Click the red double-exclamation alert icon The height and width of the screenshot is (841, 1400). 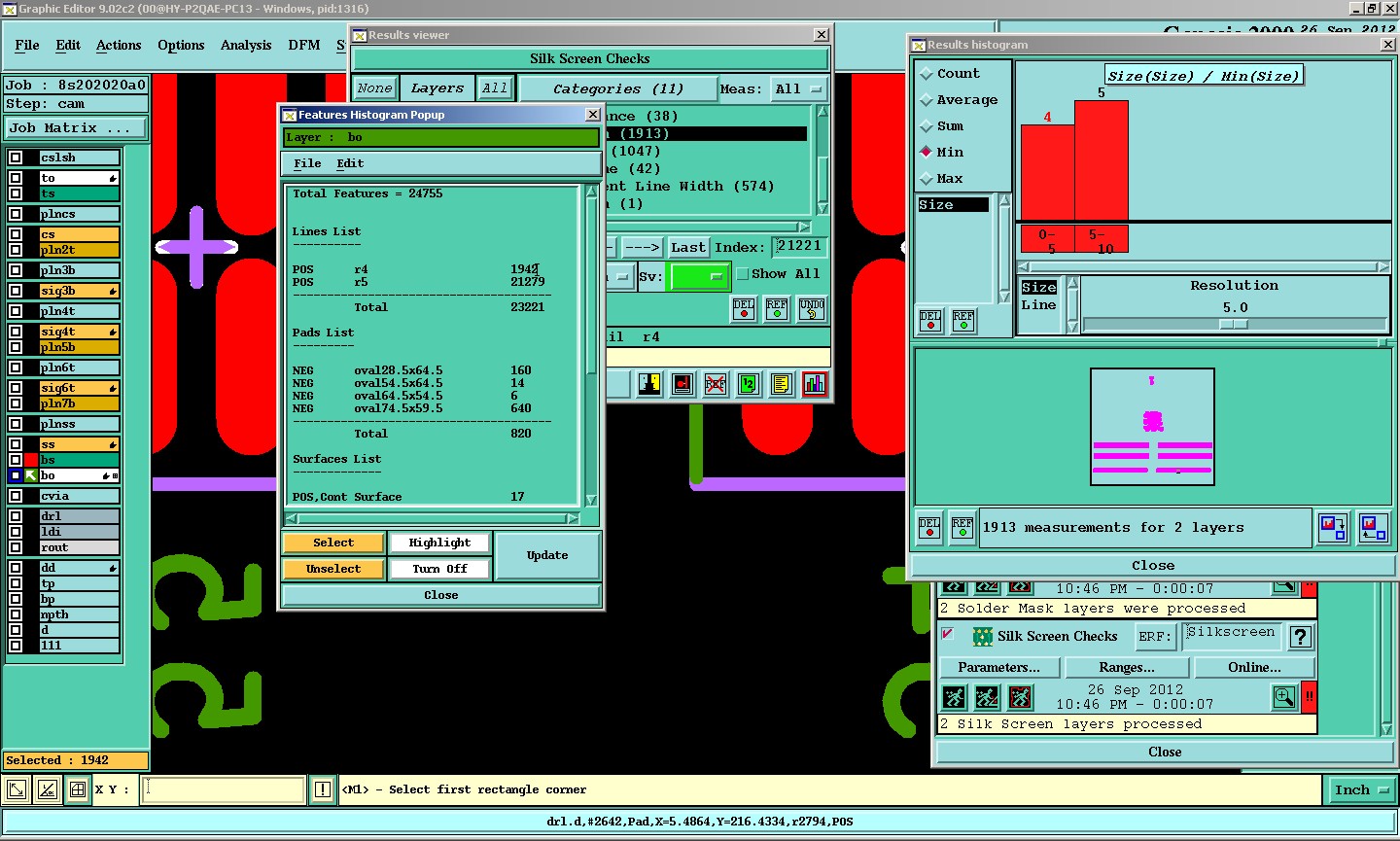[x=1309, y=697]
